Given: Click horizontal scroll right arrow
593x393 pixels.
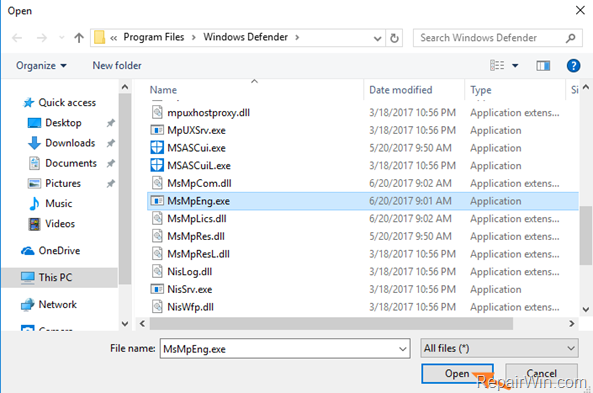Looking at the screenshot, I should click(x=571, y=324).
